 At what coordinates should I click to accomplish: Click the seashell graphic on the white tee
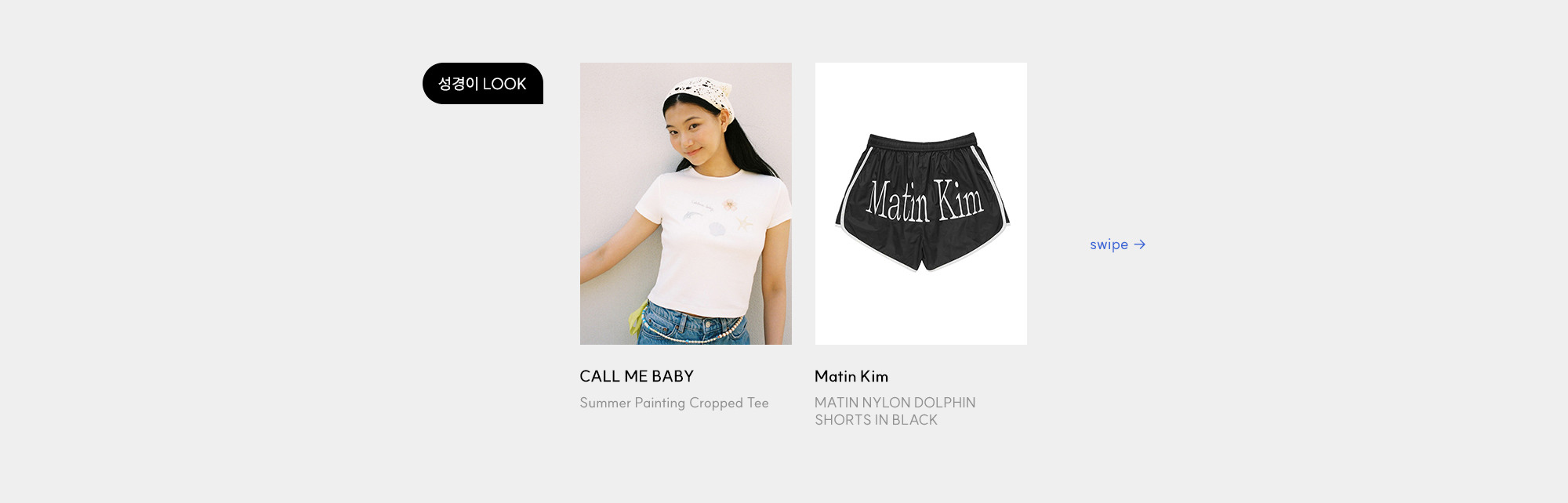tap(717, 229)
